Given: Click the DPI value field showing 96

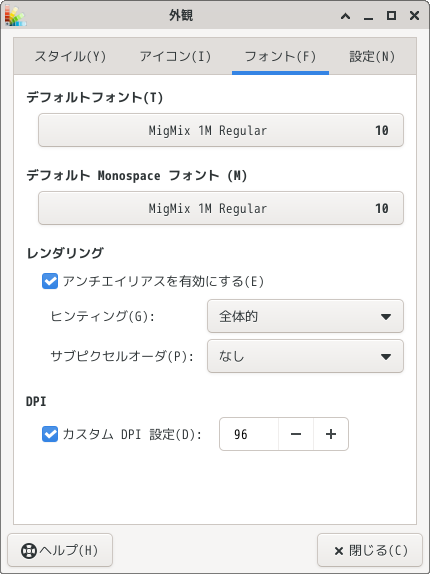Looking at the screenshot, I should 249,434.
